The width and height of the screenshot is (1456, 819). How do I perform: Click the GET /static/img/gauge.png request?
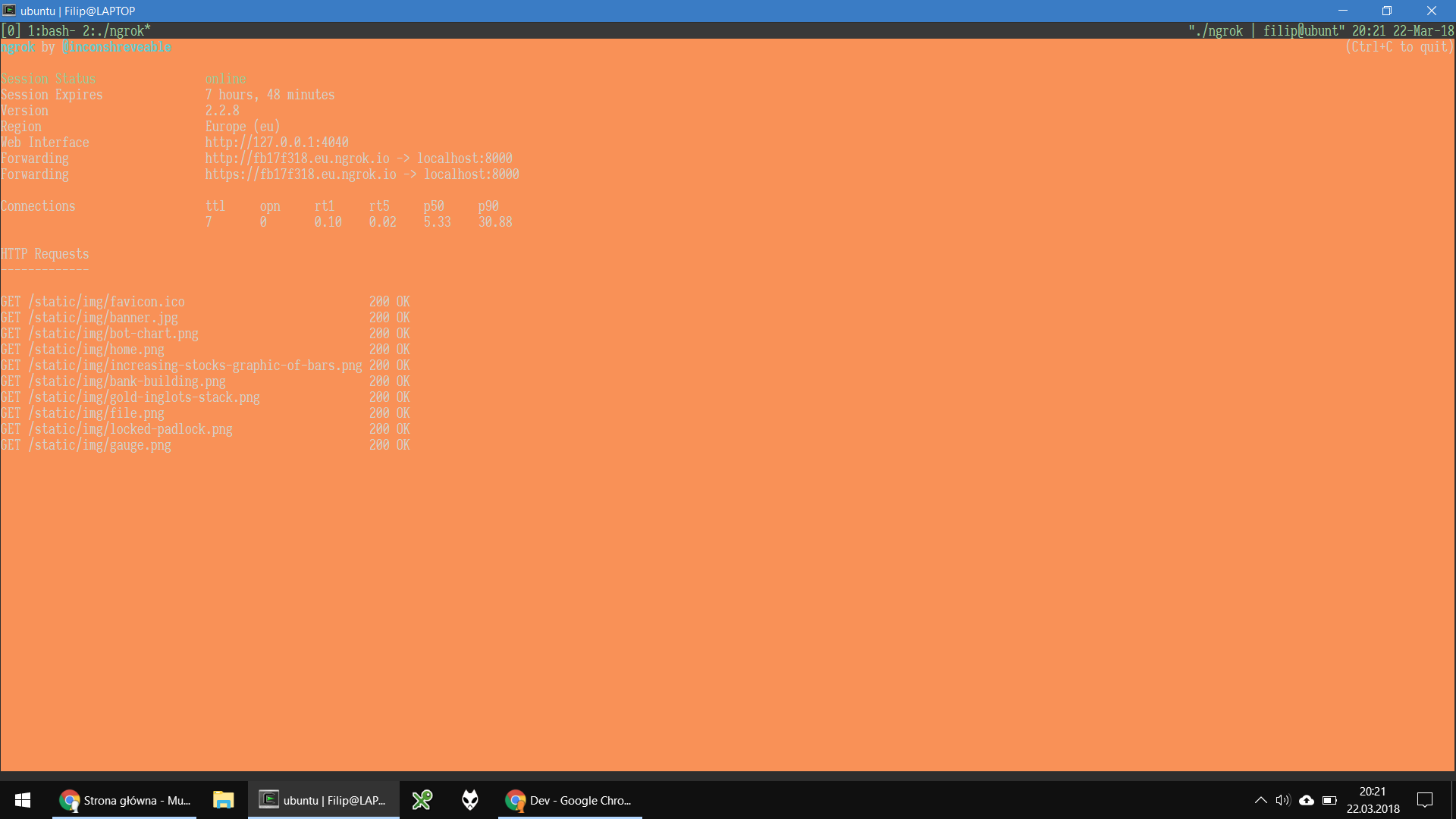click(x=206, y=445)
